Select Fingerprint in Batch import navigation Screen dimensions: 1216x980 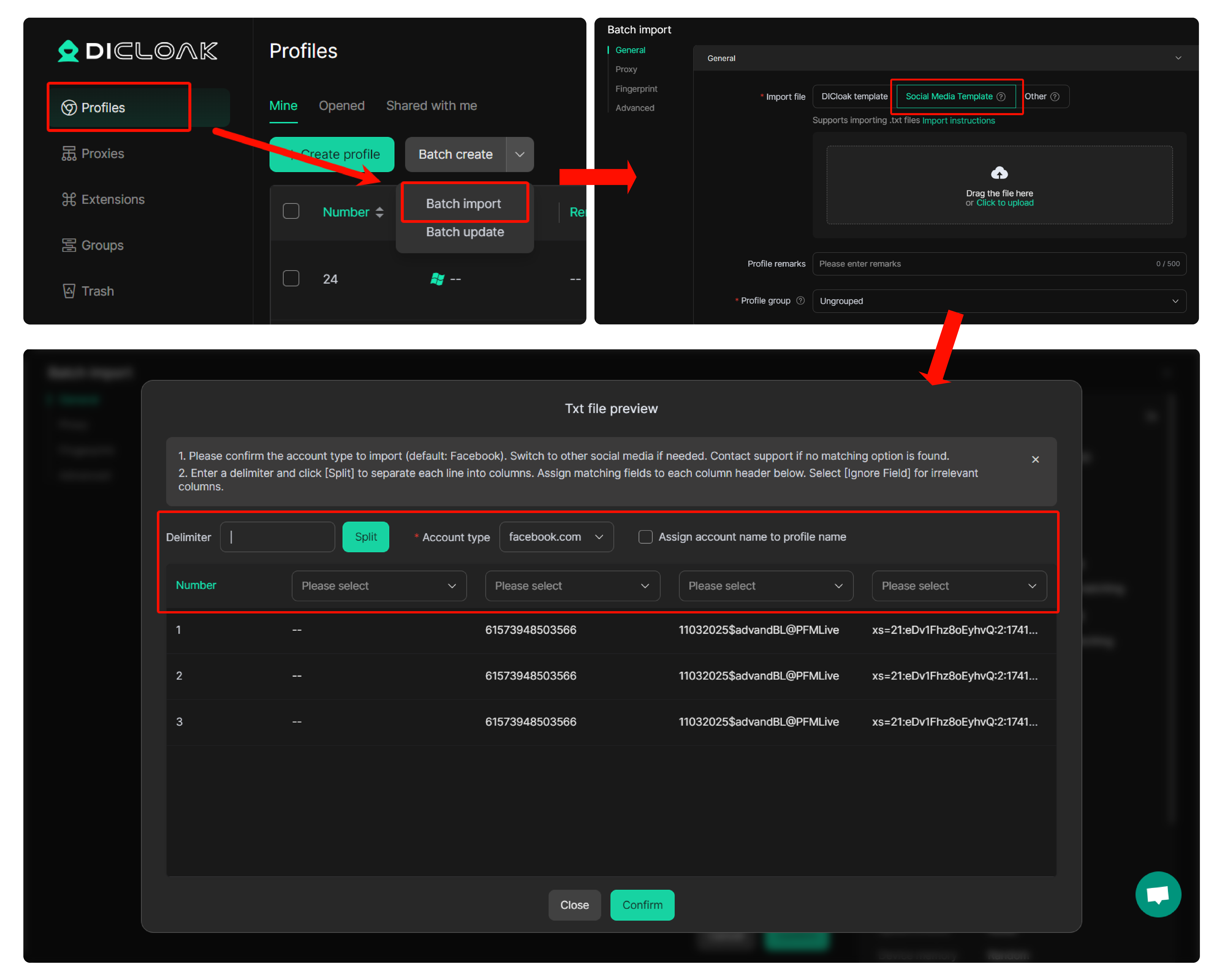tap(636, 89)
